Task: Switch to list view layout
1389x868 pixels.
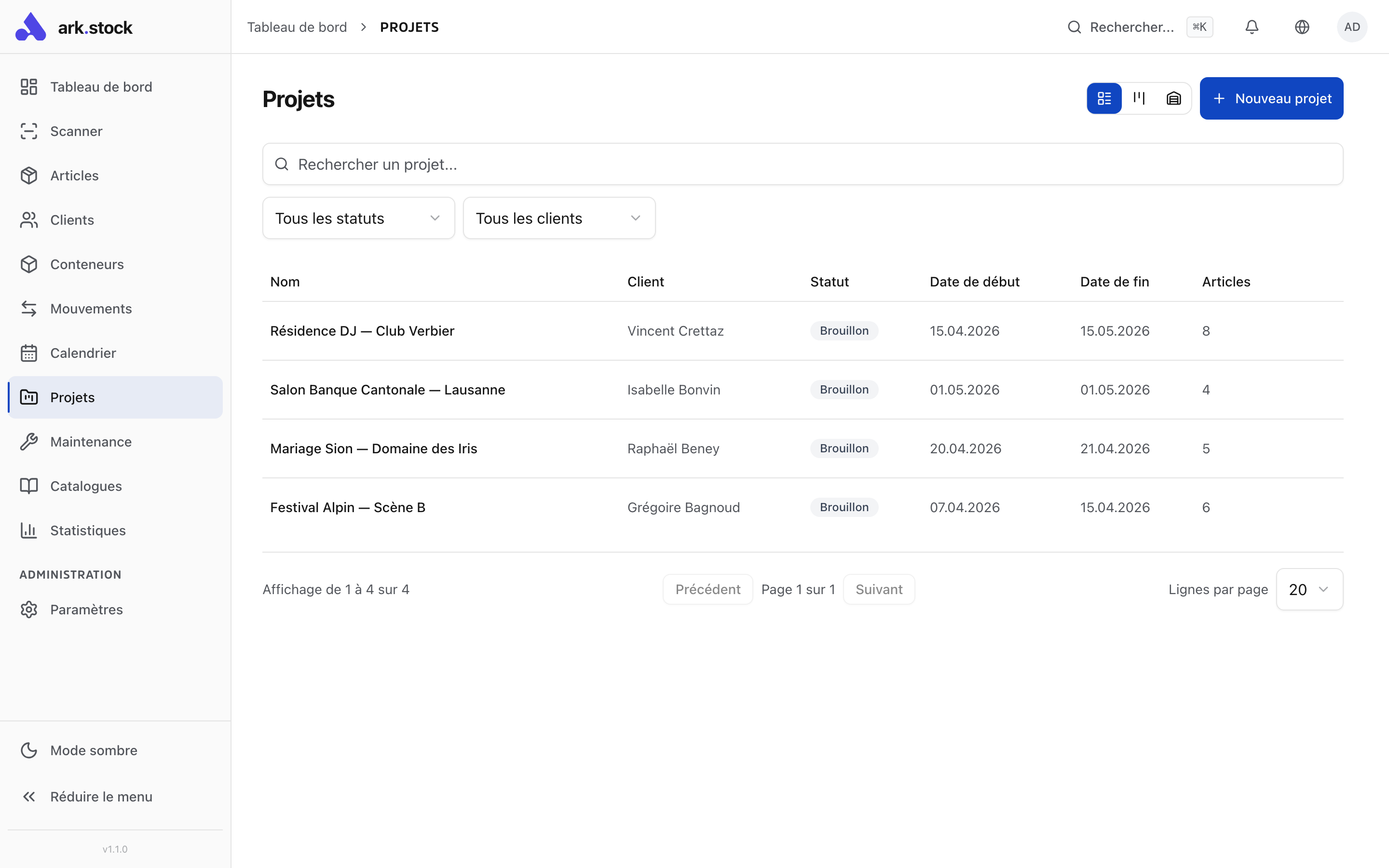Action: (1104, 98)
